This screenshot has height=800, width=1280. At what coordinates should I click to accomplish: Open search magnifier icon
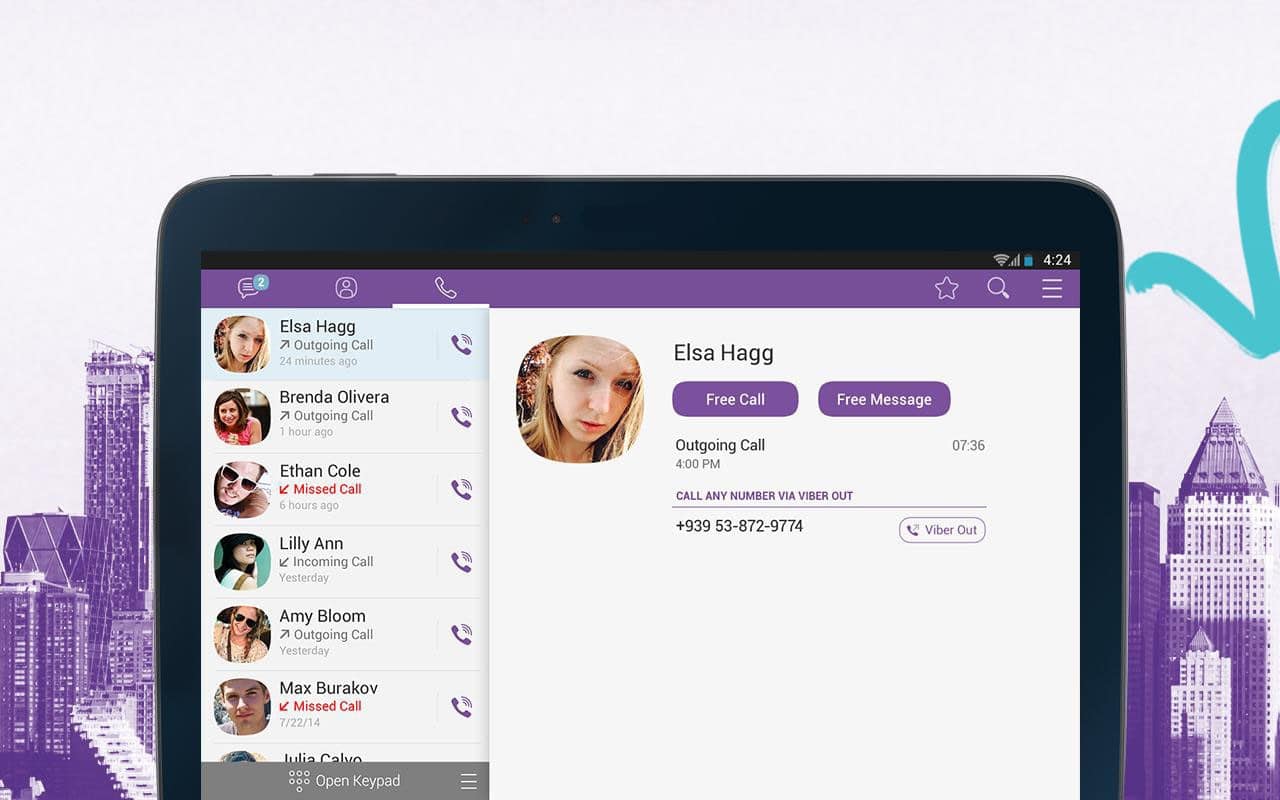998,288
